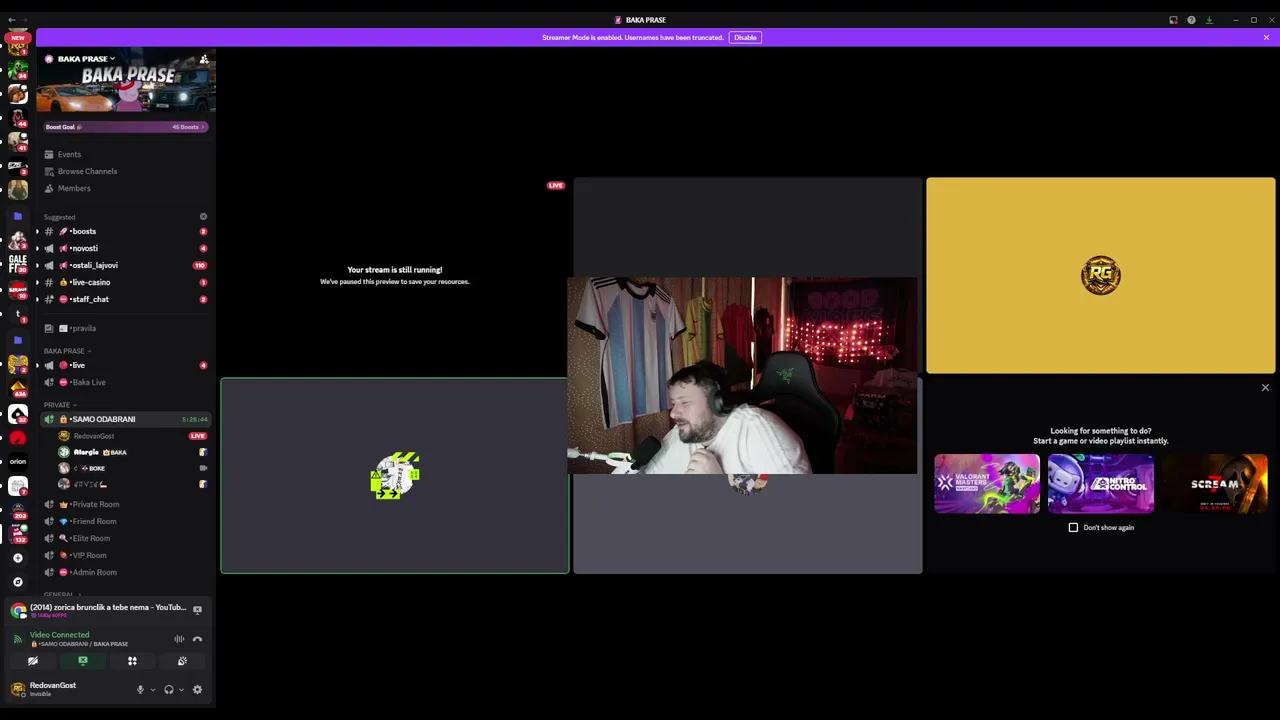The width and height of the screenshot is (1280, 720).
Task: Open server icon with 203 badge
Action: [x=18, y=510]
